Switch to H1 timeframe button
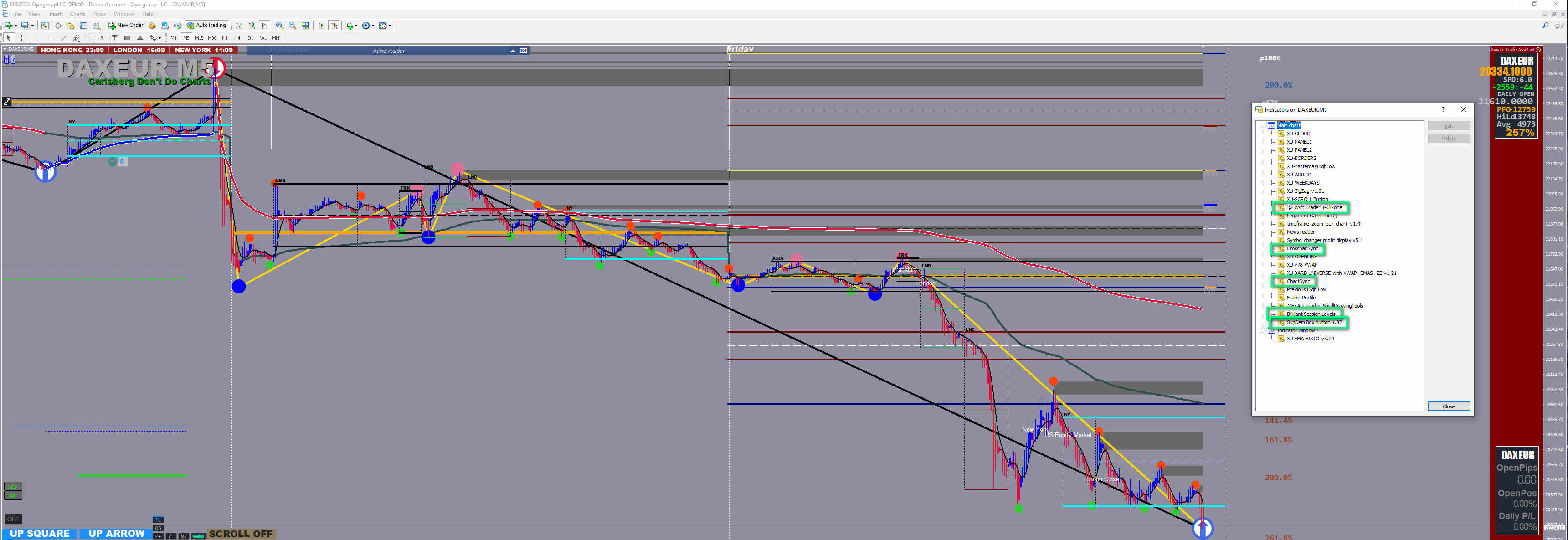1568x540 pixels. coord(225,38)
